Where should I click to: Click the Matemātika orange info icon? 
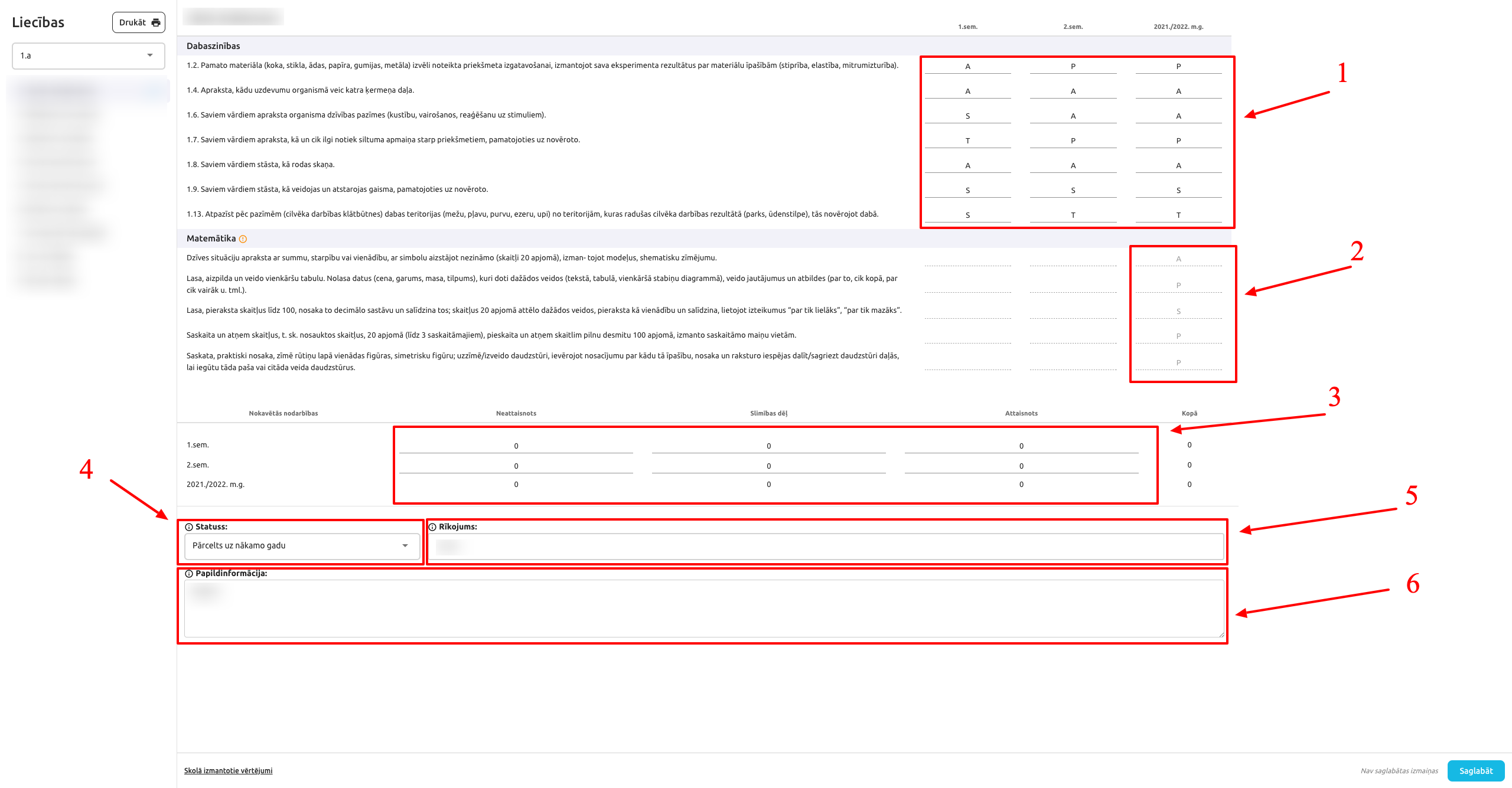[x=243, y=239]
